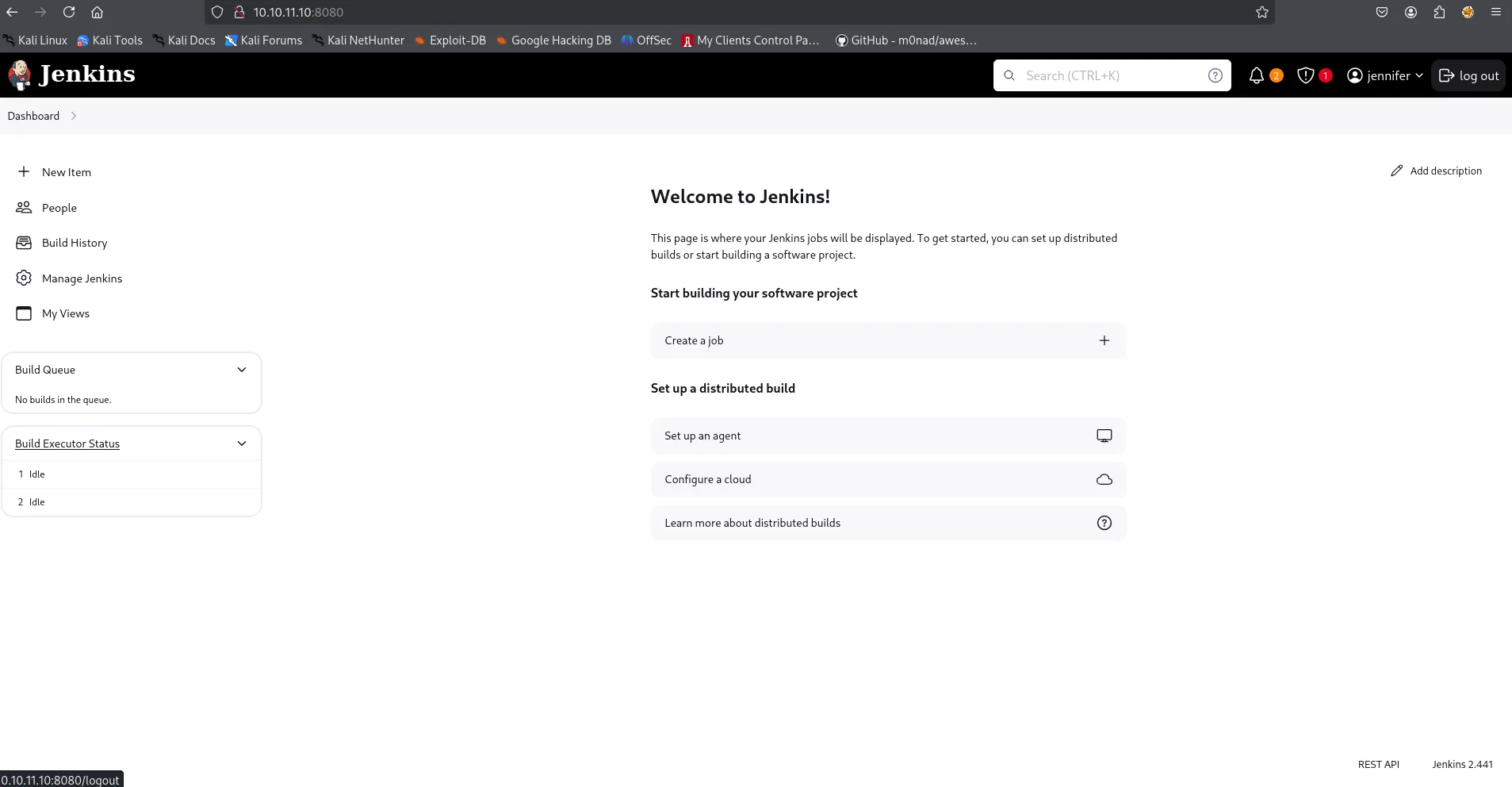
Task: Open My Clients Control Panel bookmark
Action: [x=750, y=40]
